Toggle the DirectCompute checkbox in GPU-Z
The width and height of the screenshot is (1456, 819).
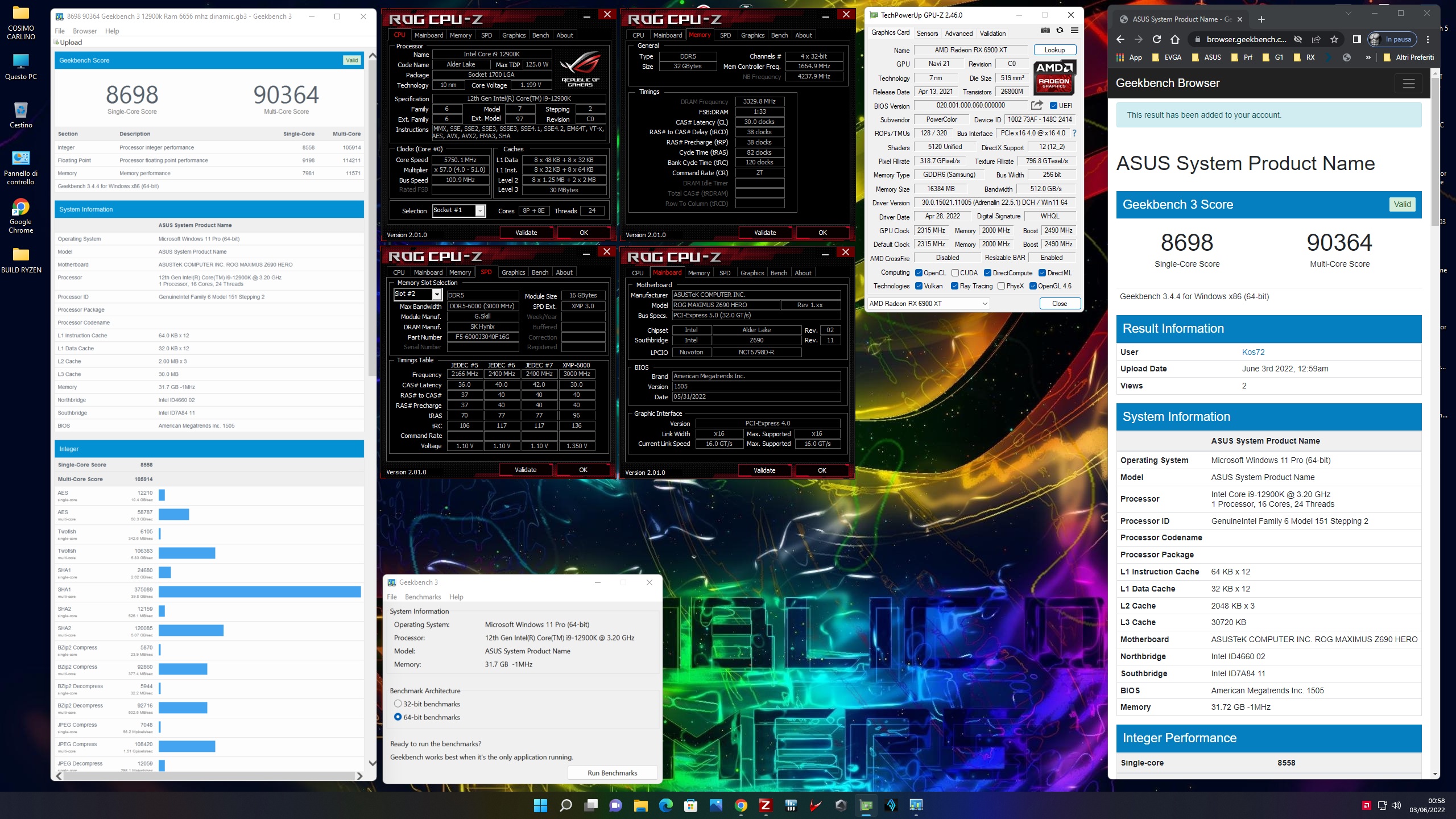coord(988,273)
